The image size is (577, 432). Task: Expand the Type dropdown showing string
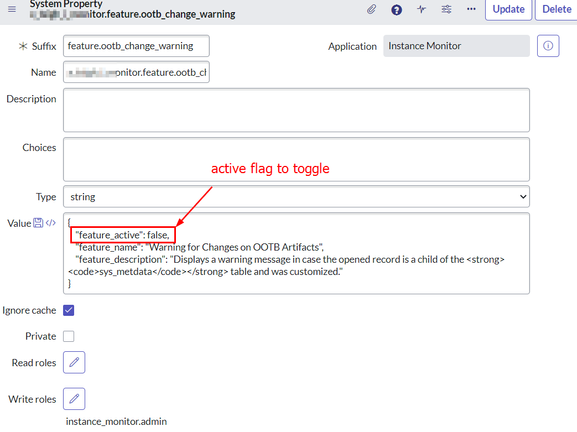[296, 196]
